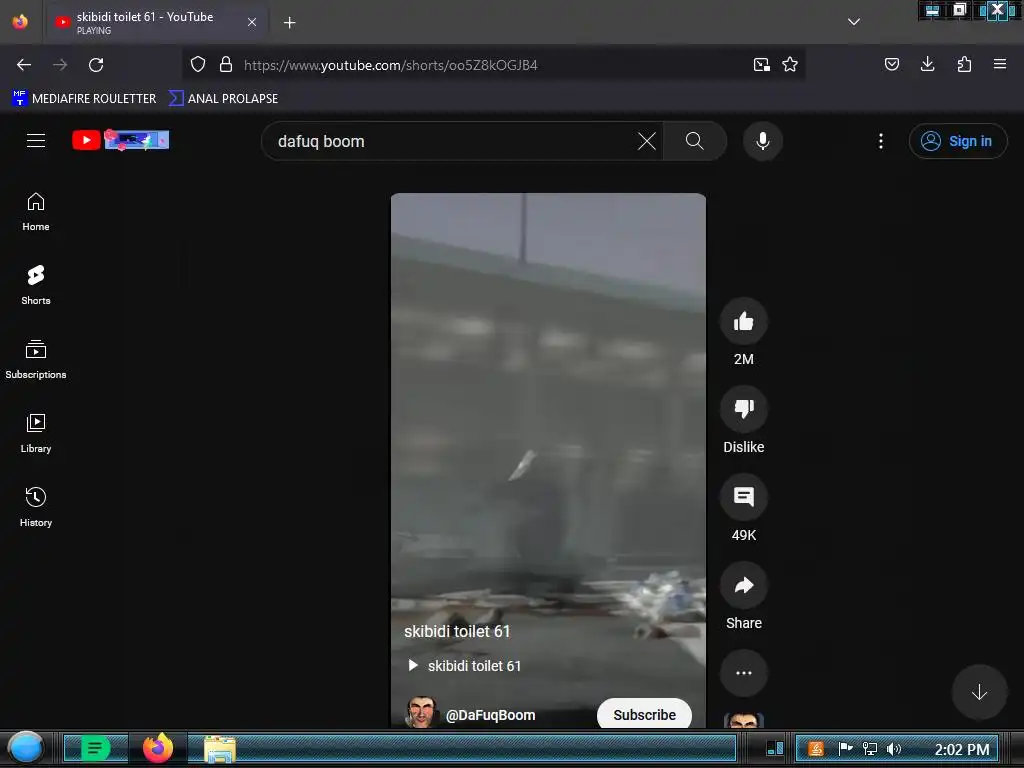
Task: Click the YouTube logo
Action: coord(121,140)
